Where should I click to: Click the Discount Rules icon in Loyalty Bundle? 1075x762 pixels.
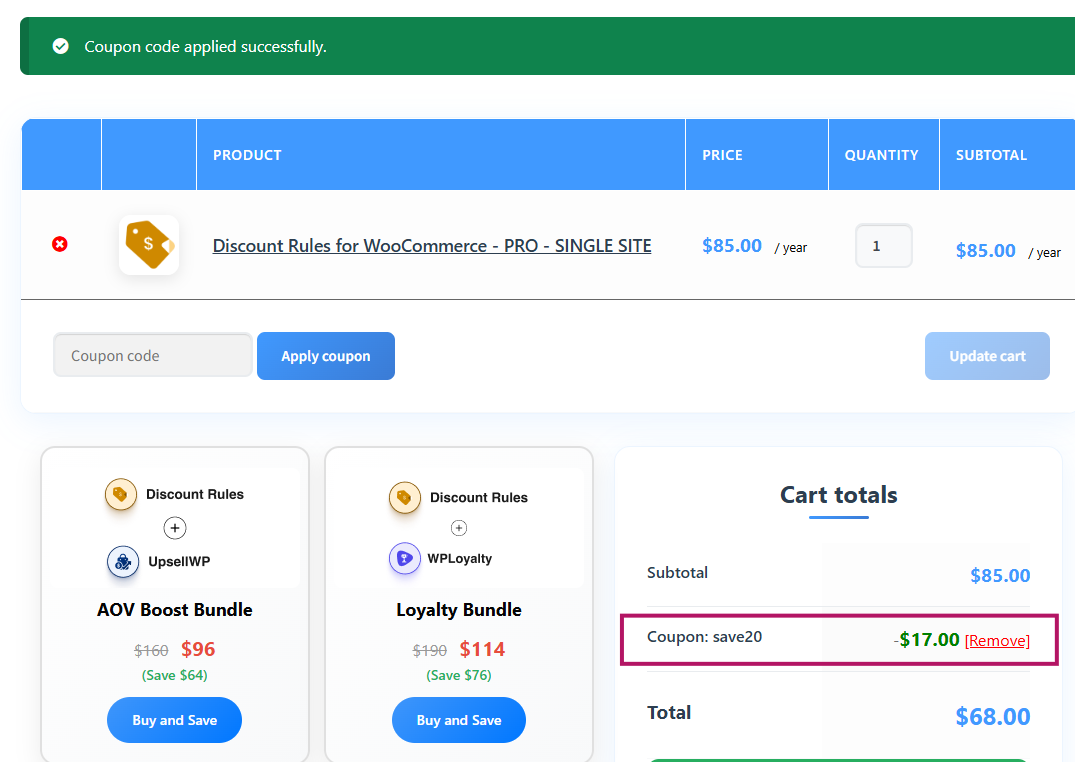point(404,497)
